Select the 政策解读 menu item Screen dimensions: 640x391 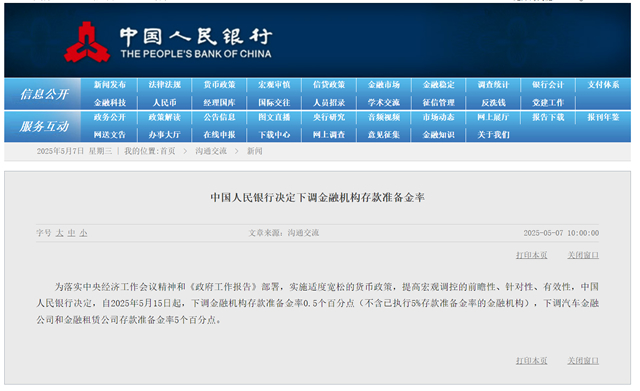(x=164, y=118)
